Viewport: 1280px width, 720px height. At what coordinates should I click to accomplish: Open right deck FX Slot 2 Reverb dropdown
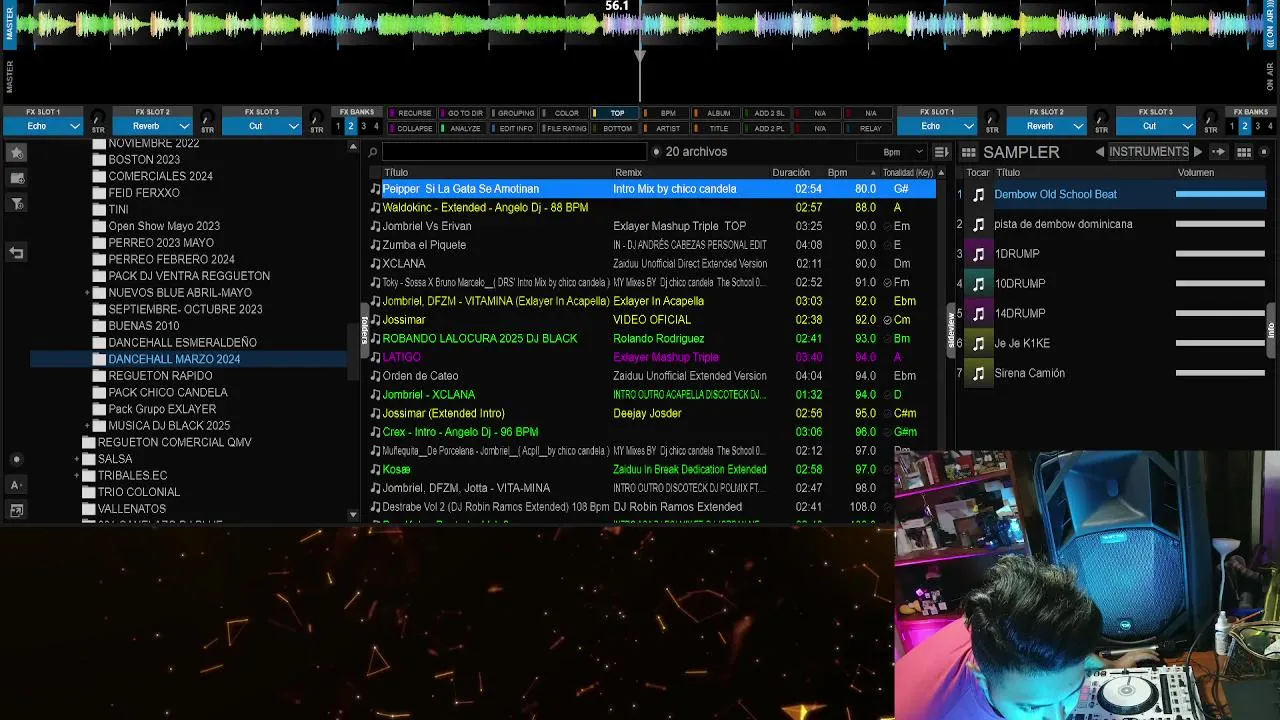point(1047,126)
